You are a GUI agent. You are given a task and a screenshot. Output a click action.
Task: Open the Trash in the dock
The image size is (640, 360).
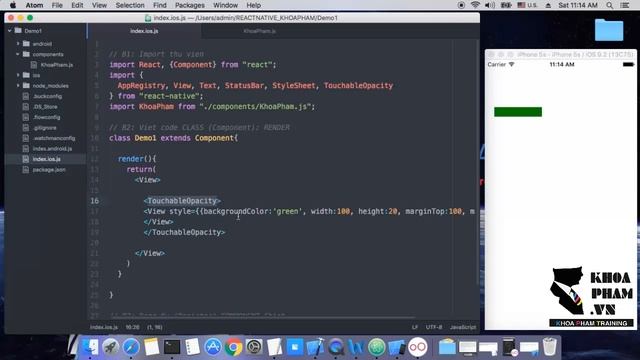click(x=550, y=347)
